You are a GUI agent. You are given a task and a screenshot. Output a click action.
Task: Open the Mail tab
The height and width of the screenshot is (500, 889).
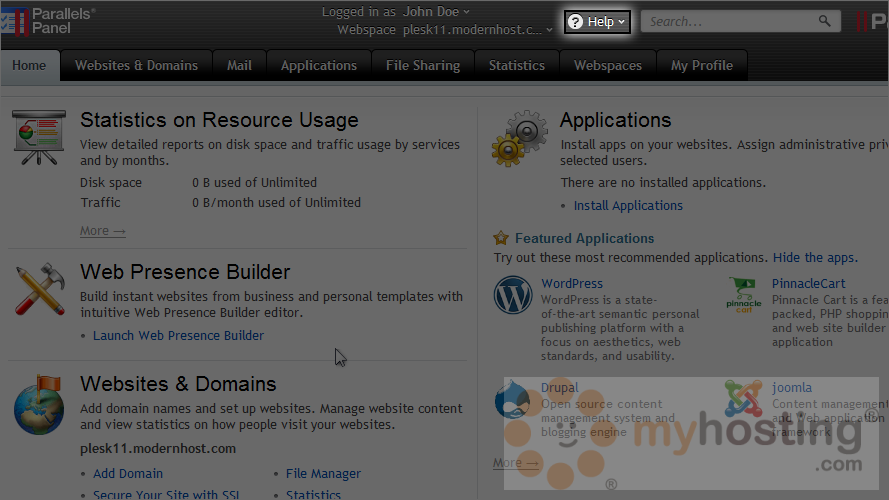239,66
